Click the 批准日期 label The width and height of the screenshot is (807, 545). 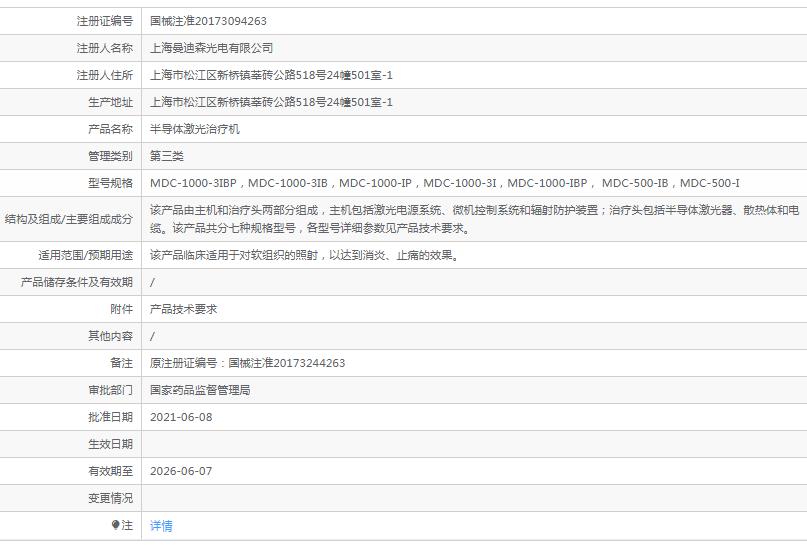pos(110,417)
